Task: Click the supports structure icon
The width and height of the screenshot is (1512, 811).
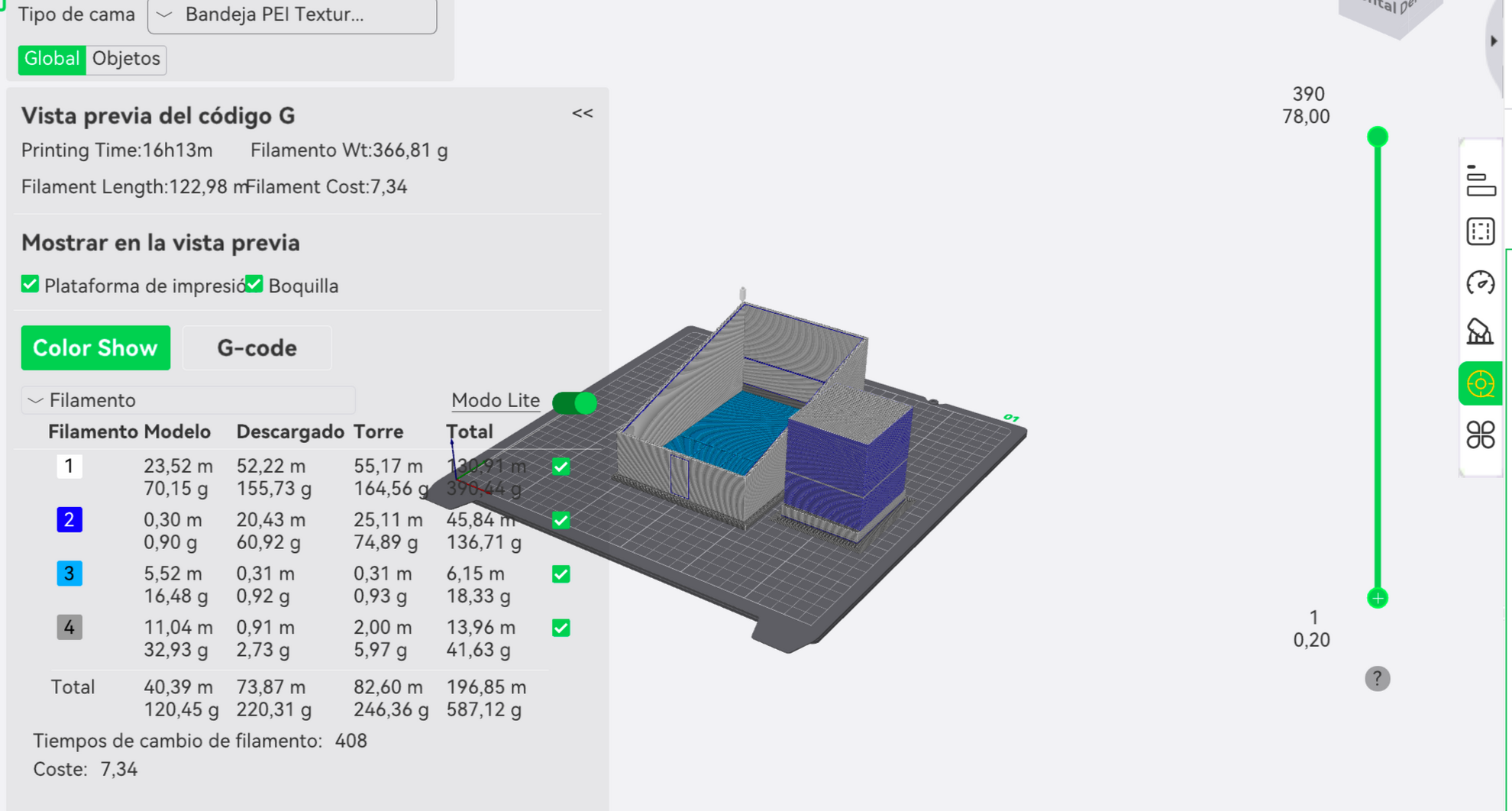Action: pyautogui.click(x=1480, y=332)
